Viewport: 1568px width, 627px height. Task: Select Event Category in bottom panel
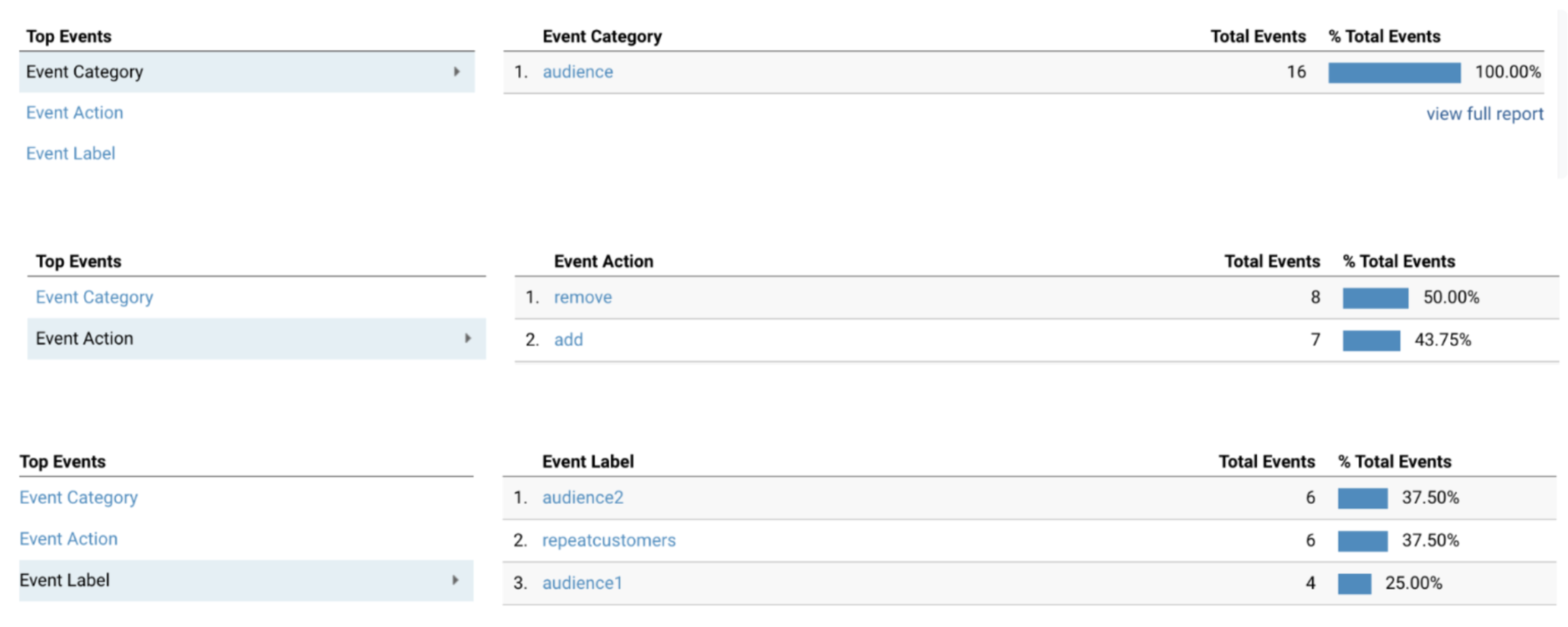pos(78,498)
